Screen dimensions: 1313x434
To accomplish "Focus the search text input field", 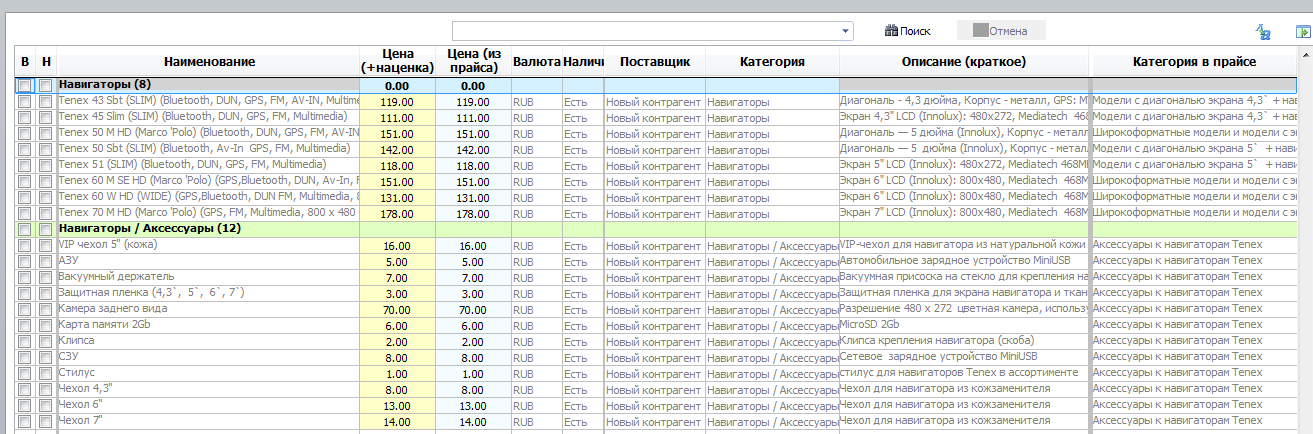I will pyautogui.click(x=646, y=31).
